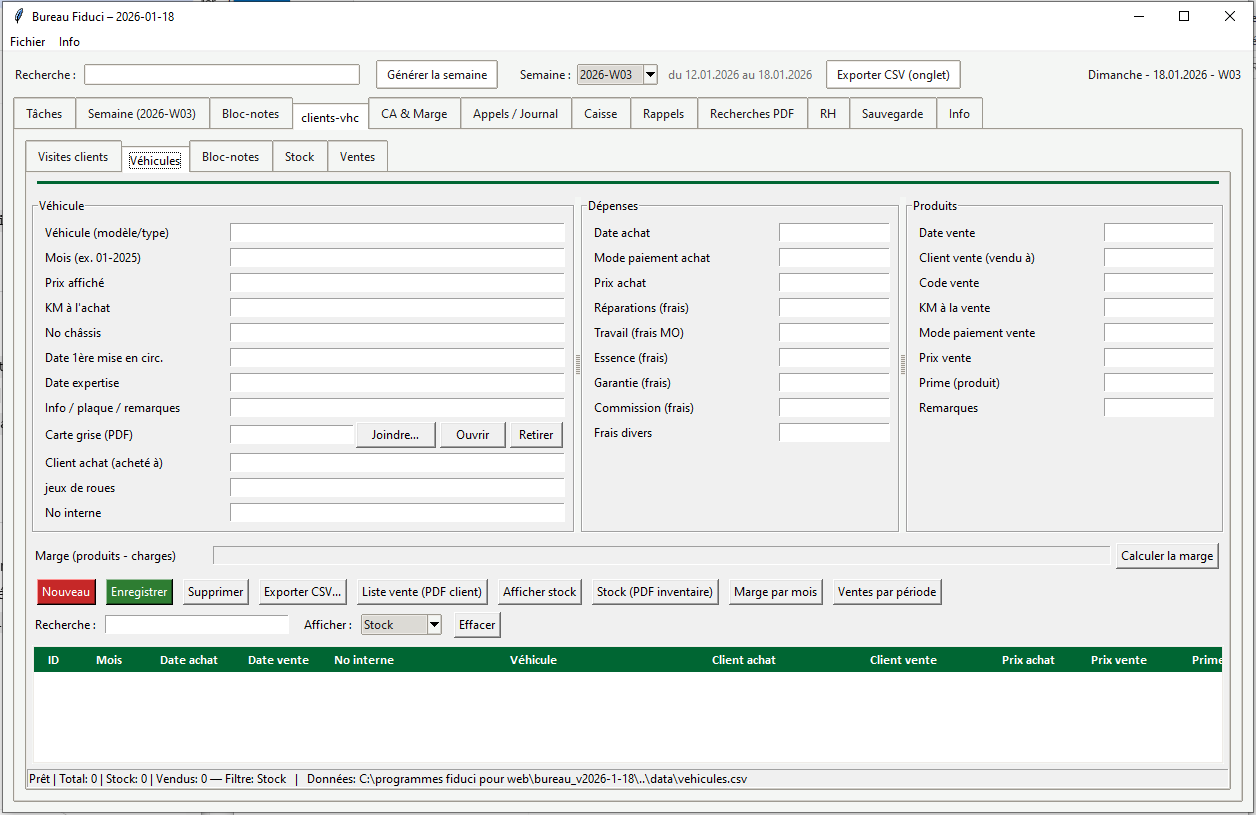Switch to the CA & Marge tab
Image resolution: width=1256 pixels, height=815 pixels.
(414, 114)
